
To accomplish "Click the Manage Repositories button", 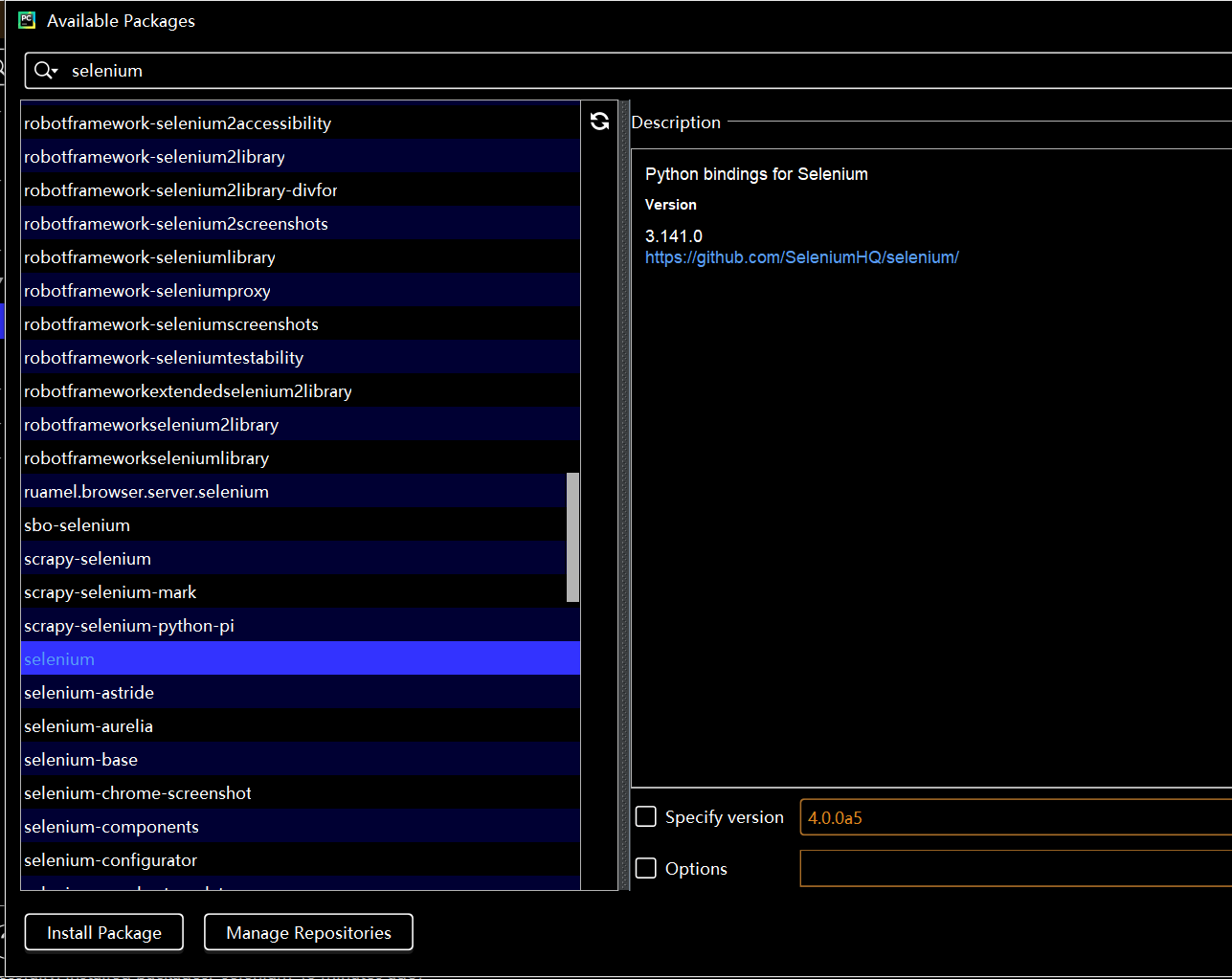I will click(x=308, y=933).
